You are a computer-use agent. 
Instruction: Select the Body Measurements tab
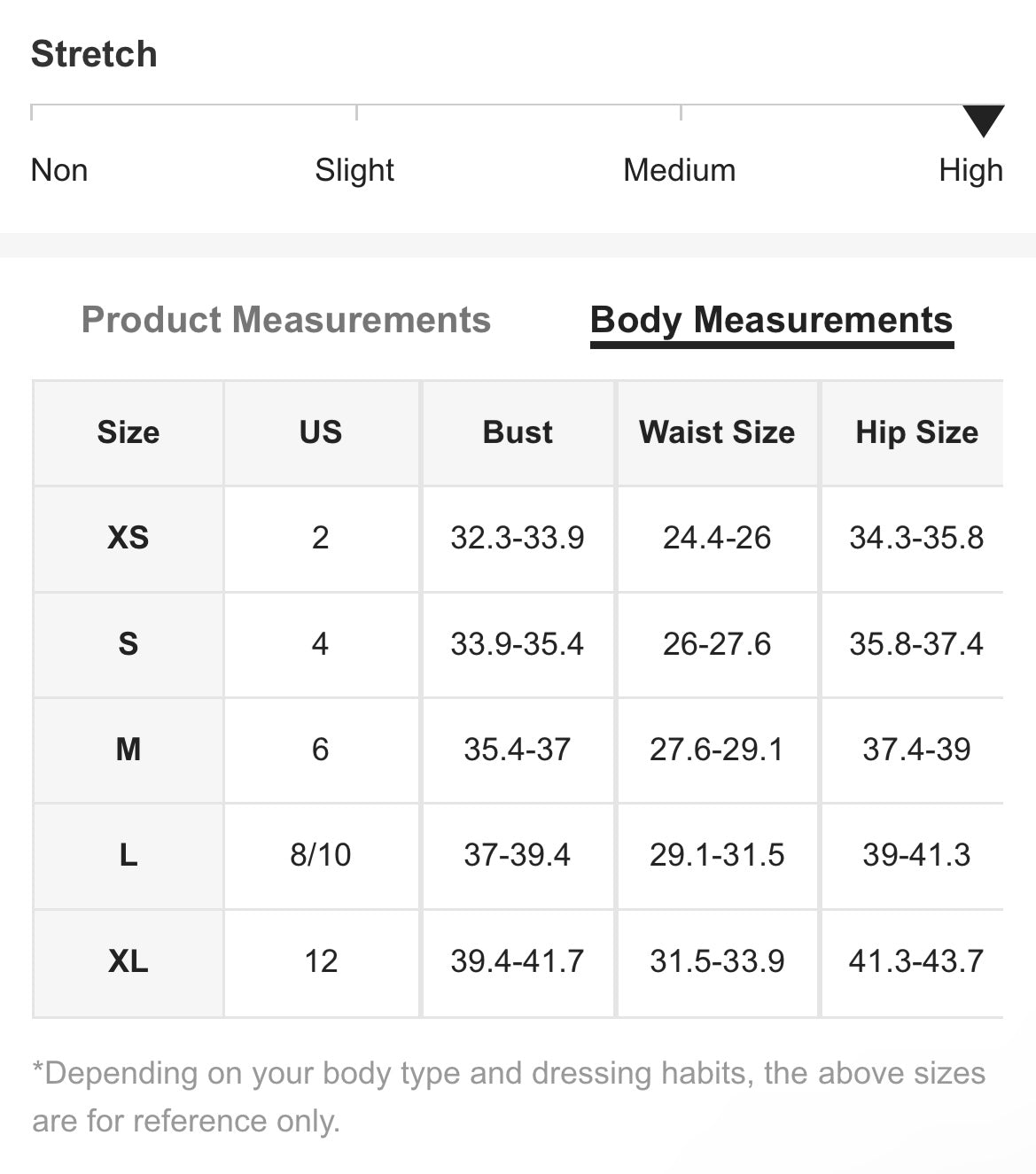tap(771, 320)
